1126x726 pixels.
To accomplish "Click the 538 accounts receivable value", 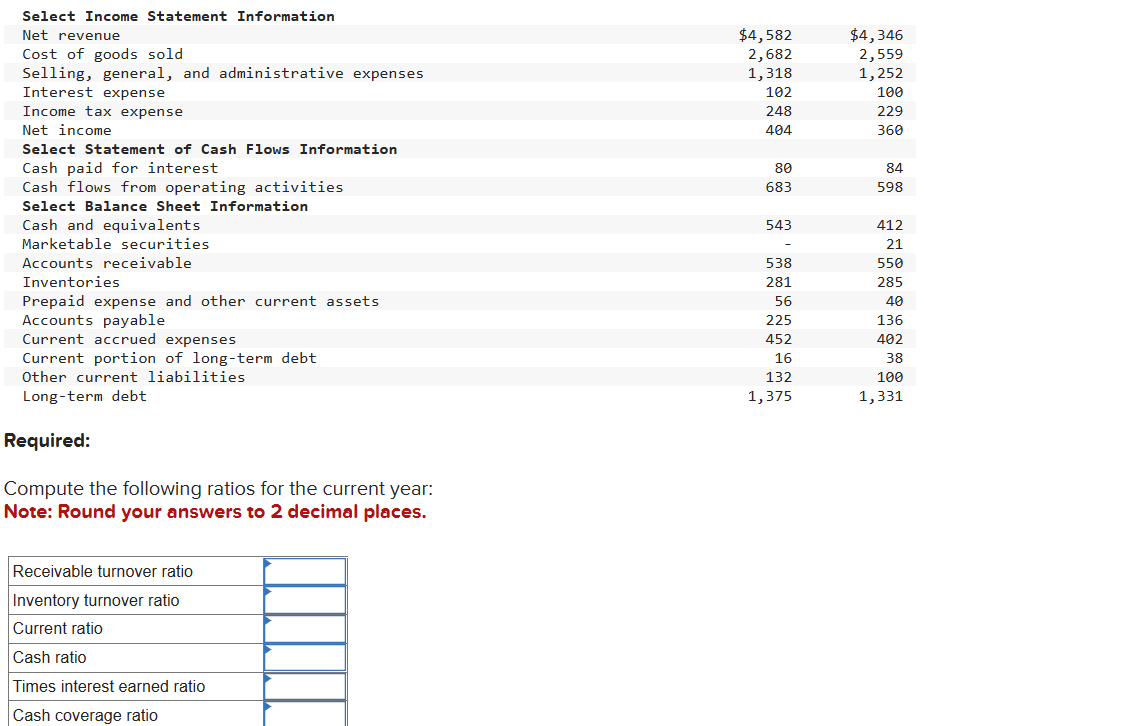I will tap(778, 264).
